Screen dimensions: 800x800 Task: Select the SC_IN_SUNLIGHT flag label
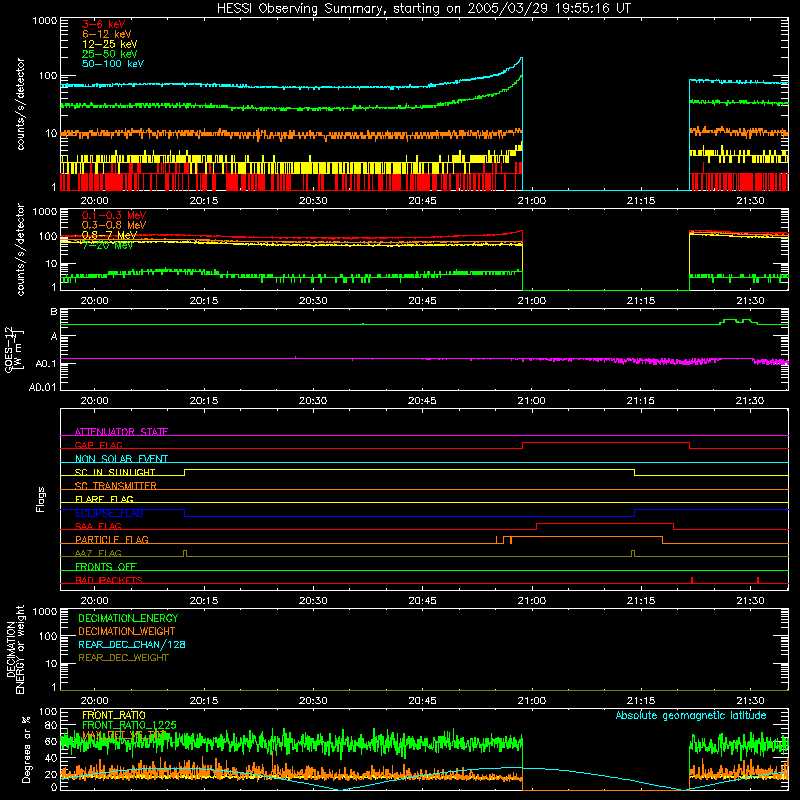click(115, 472)
